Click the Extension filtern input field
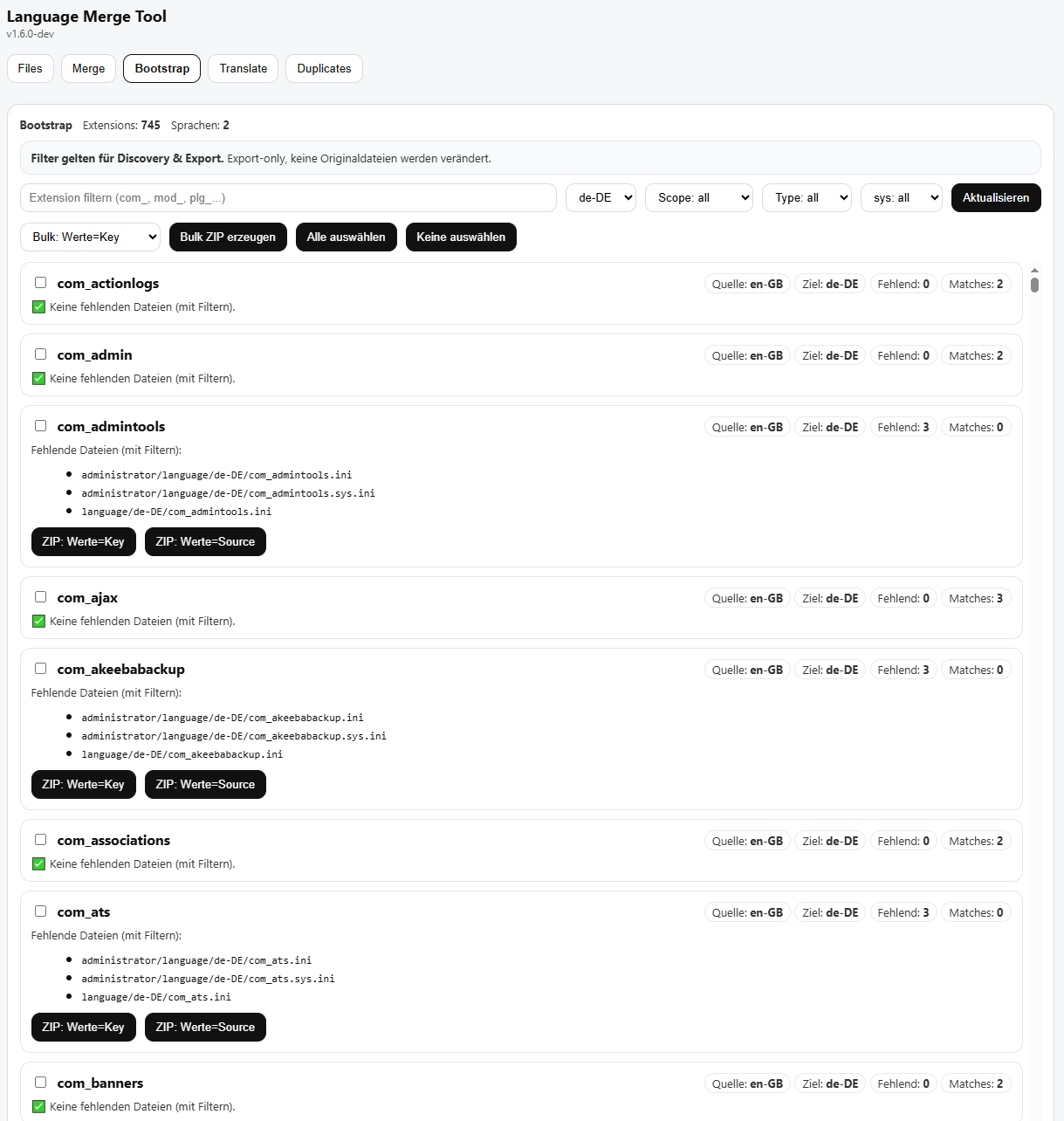 288,198
